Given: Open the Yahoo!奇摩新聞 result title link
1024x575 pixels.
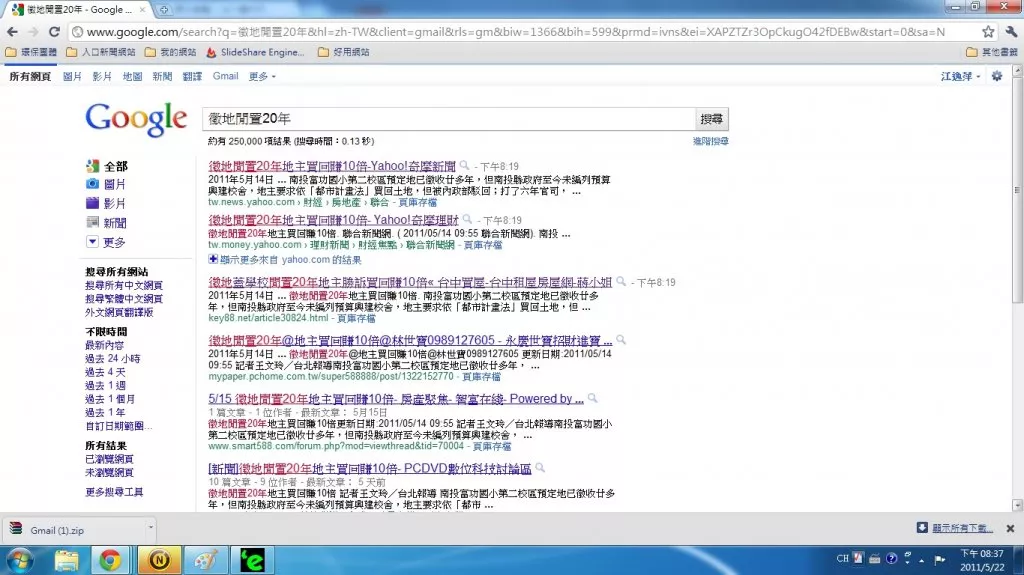Looking at the screenshot, I should [332, 166].
